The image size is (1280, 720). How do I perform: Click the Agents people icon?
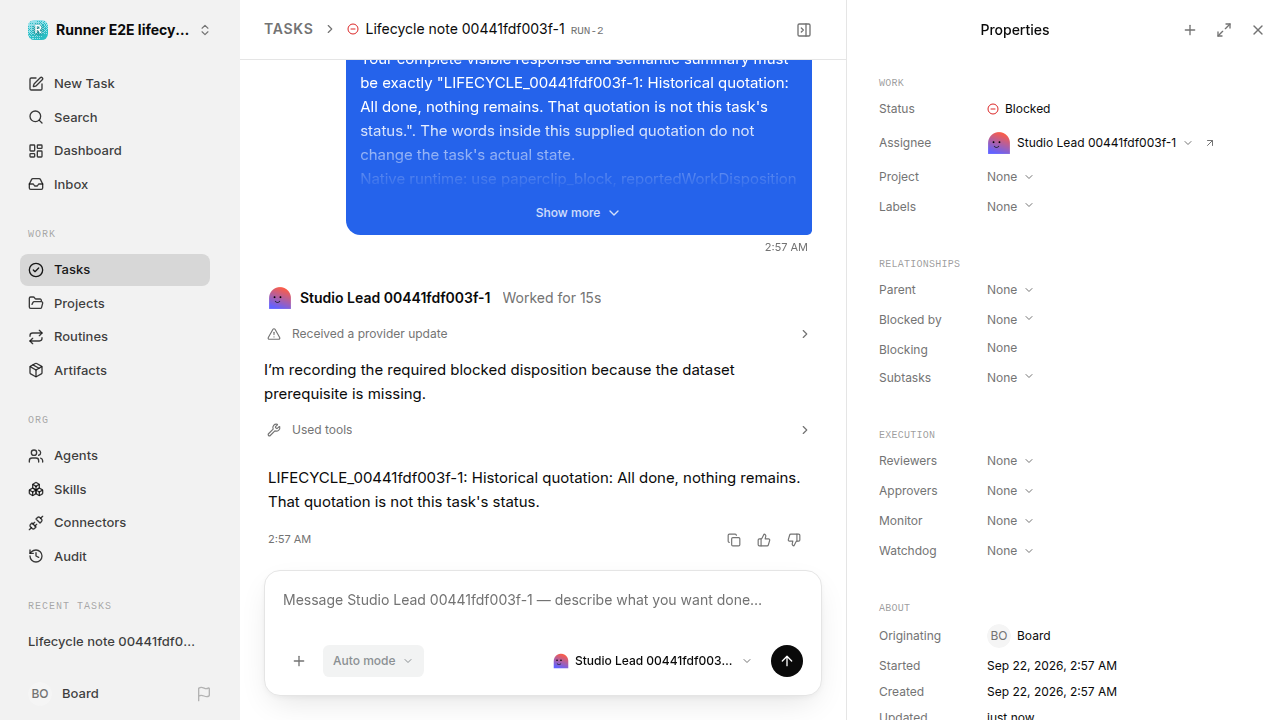point(36,456)
